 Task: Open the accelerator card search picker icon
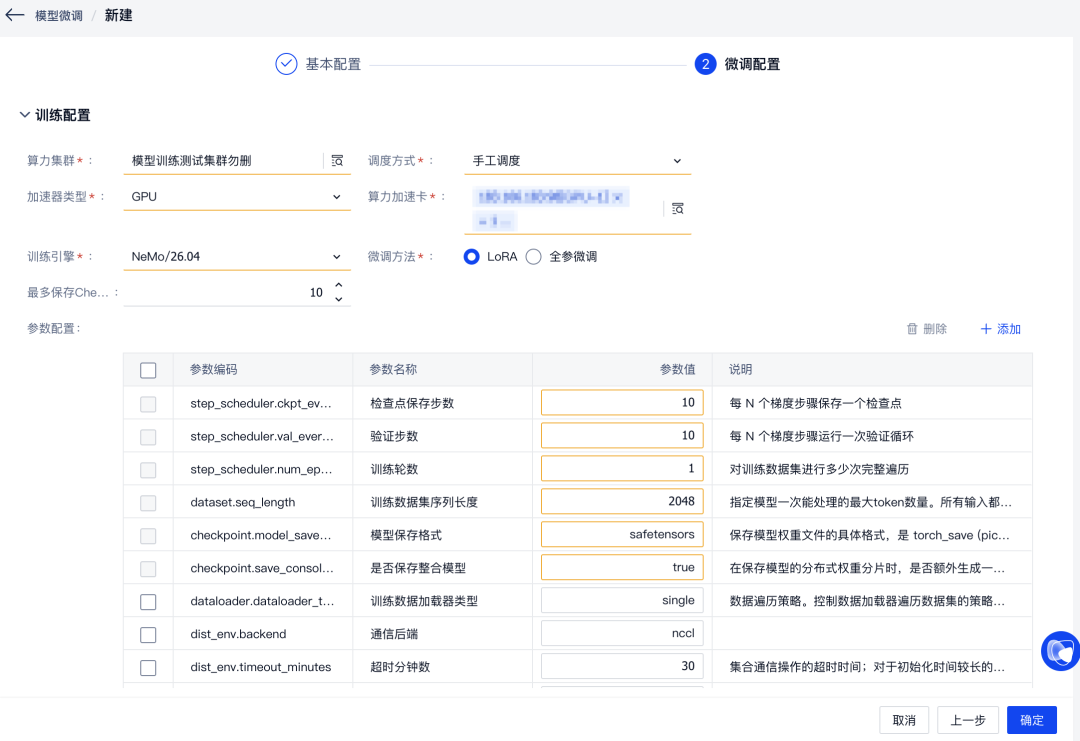point(678,209)
